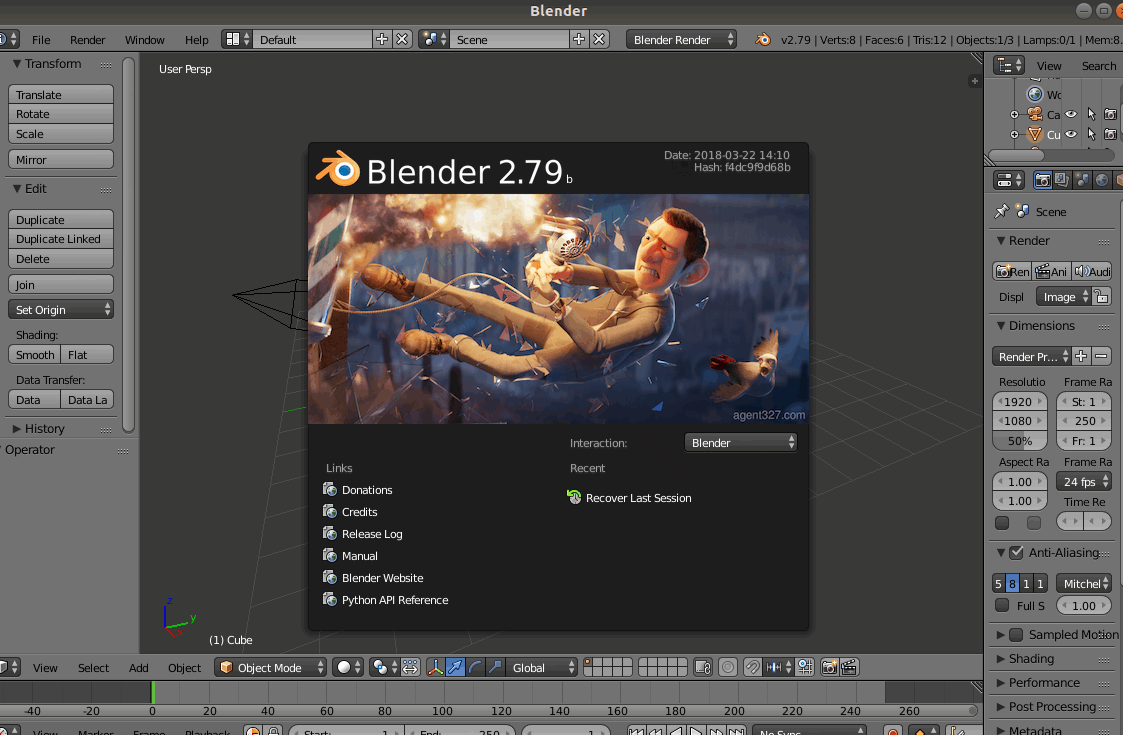Expand the History panel

pos(17,428)
